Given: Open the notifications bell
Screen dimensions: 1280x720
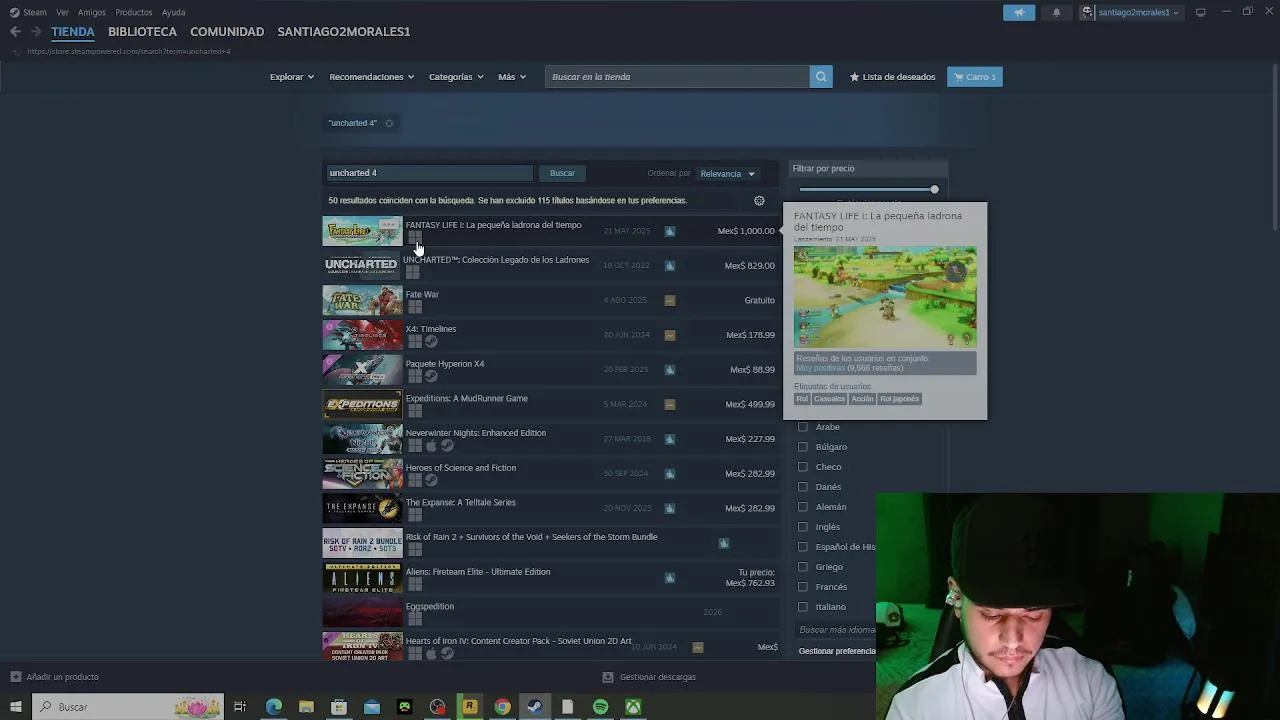Looking at the screenshot, I should [x=1056, y=12].
